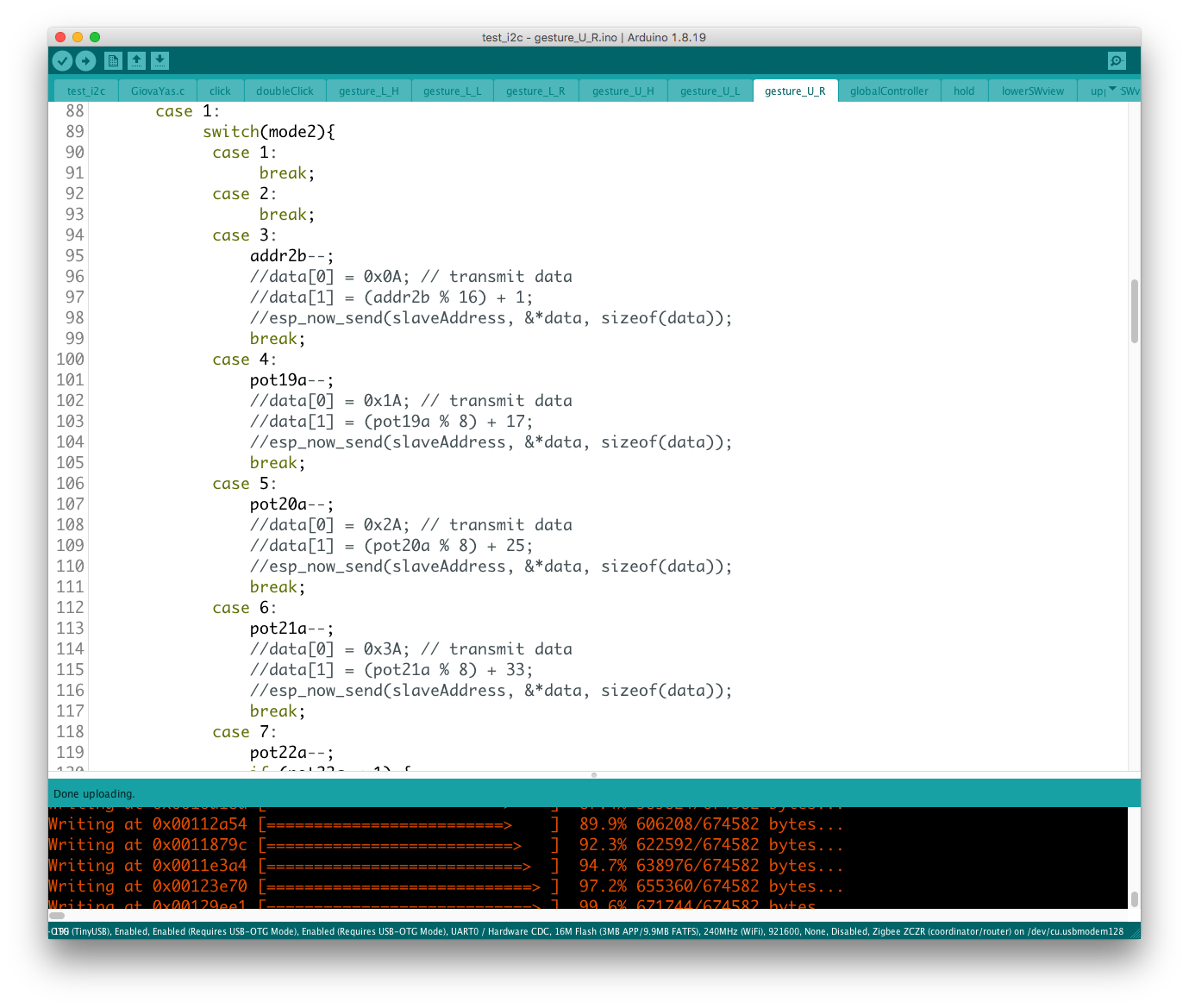The height and width of the screenshot is (1008, 1189).
Task: Click the console output vertical scrollbar
Action: 1134,898
